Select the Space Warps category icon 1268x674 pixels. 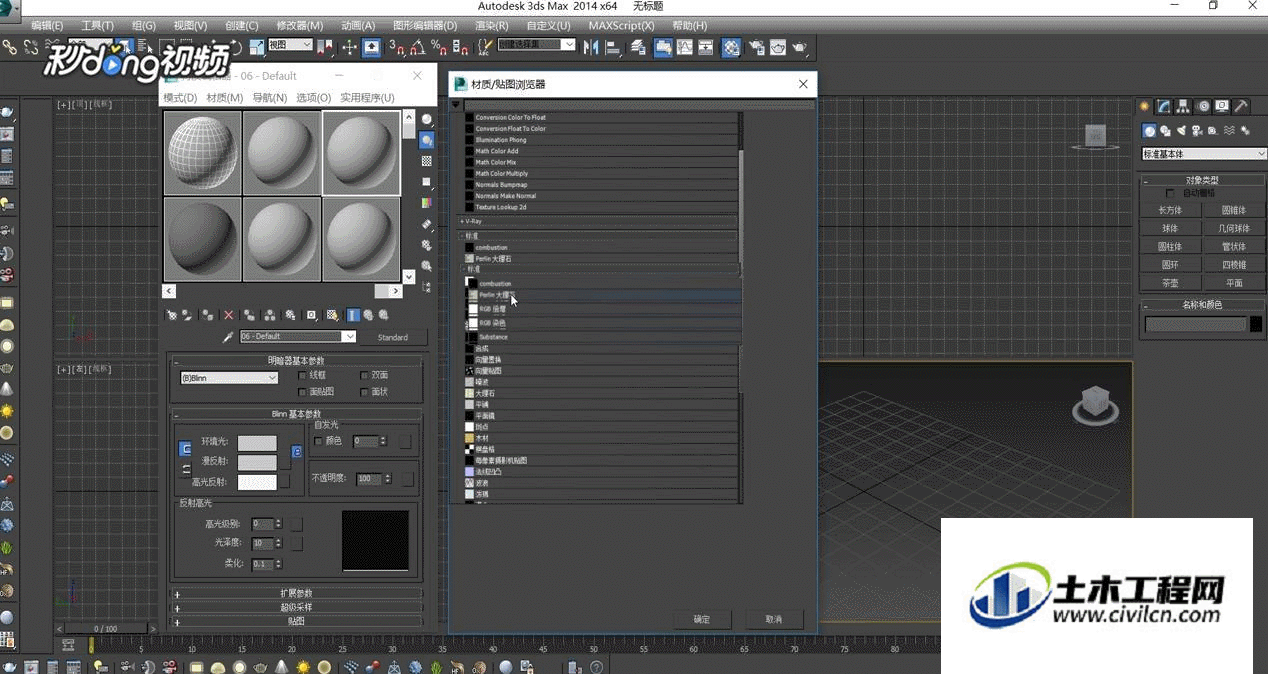(x=1229, y=130)
